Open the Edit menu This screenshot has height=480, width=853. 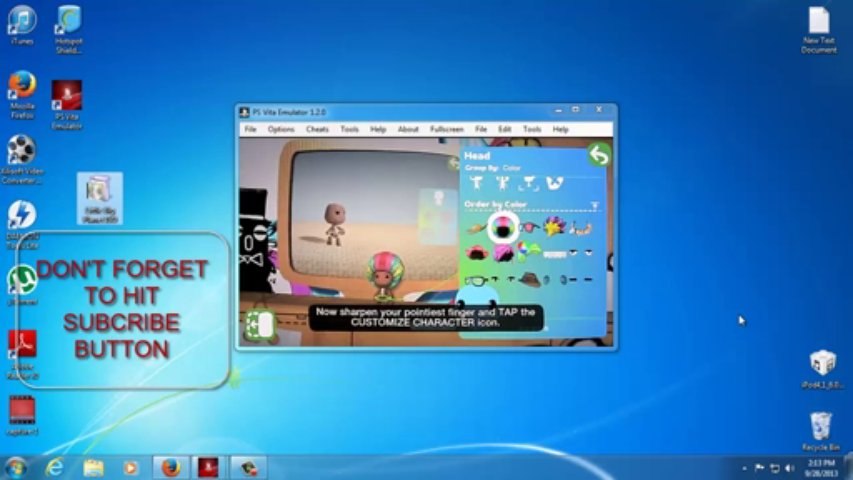pyautogui.click(x=505, y=129)
